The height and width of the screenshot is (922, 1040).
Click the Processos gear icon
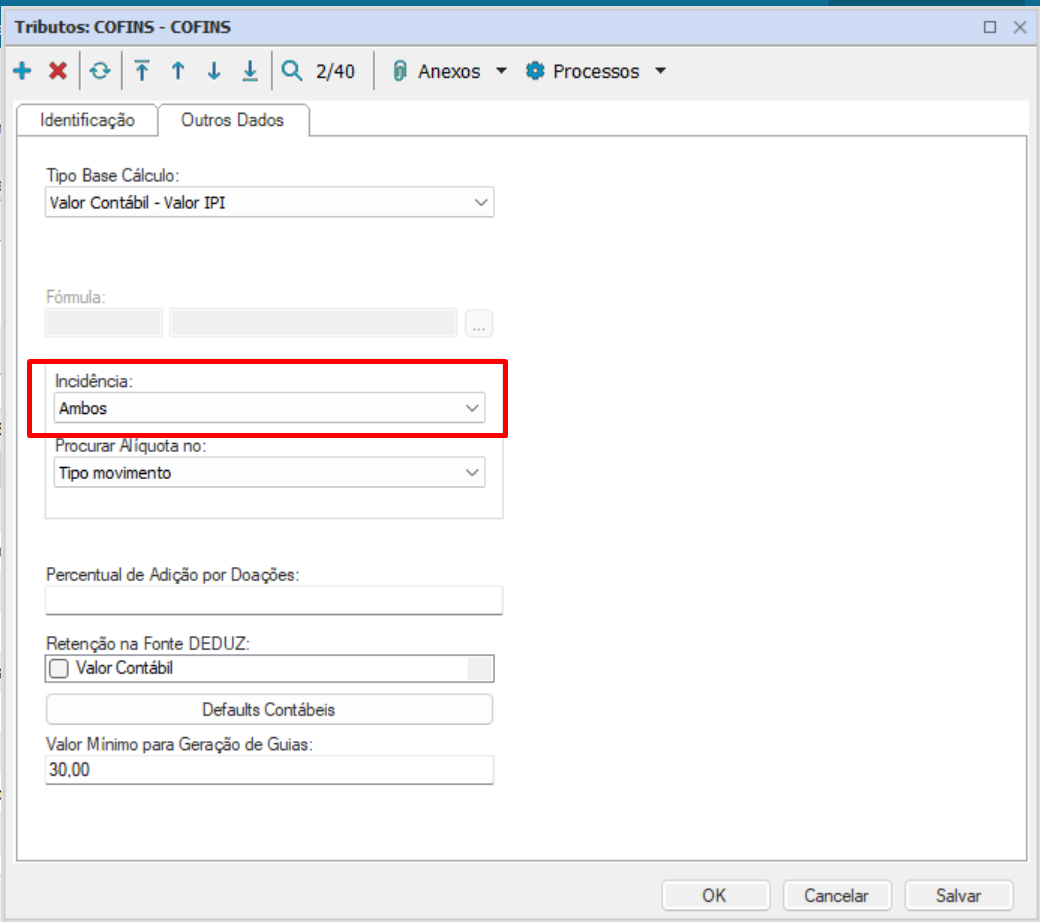tap(535, 71)
